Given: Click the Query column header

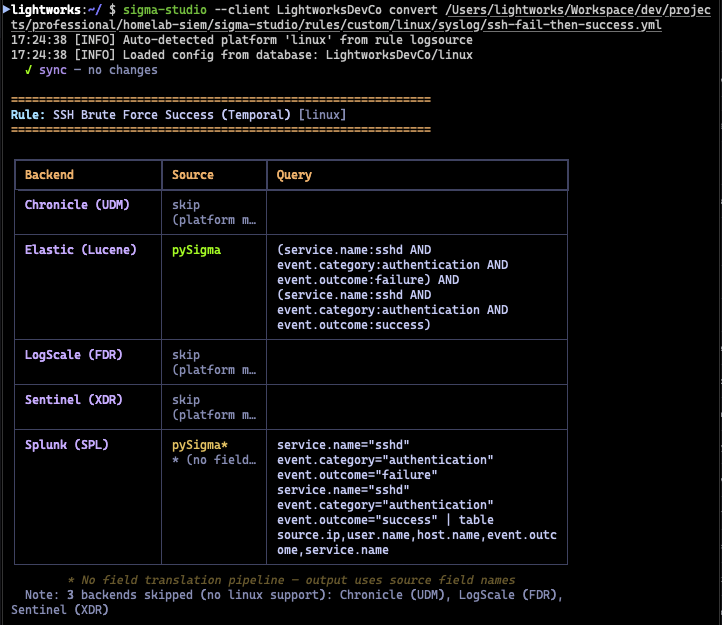Looking at the screenshot, I should 295,175.
